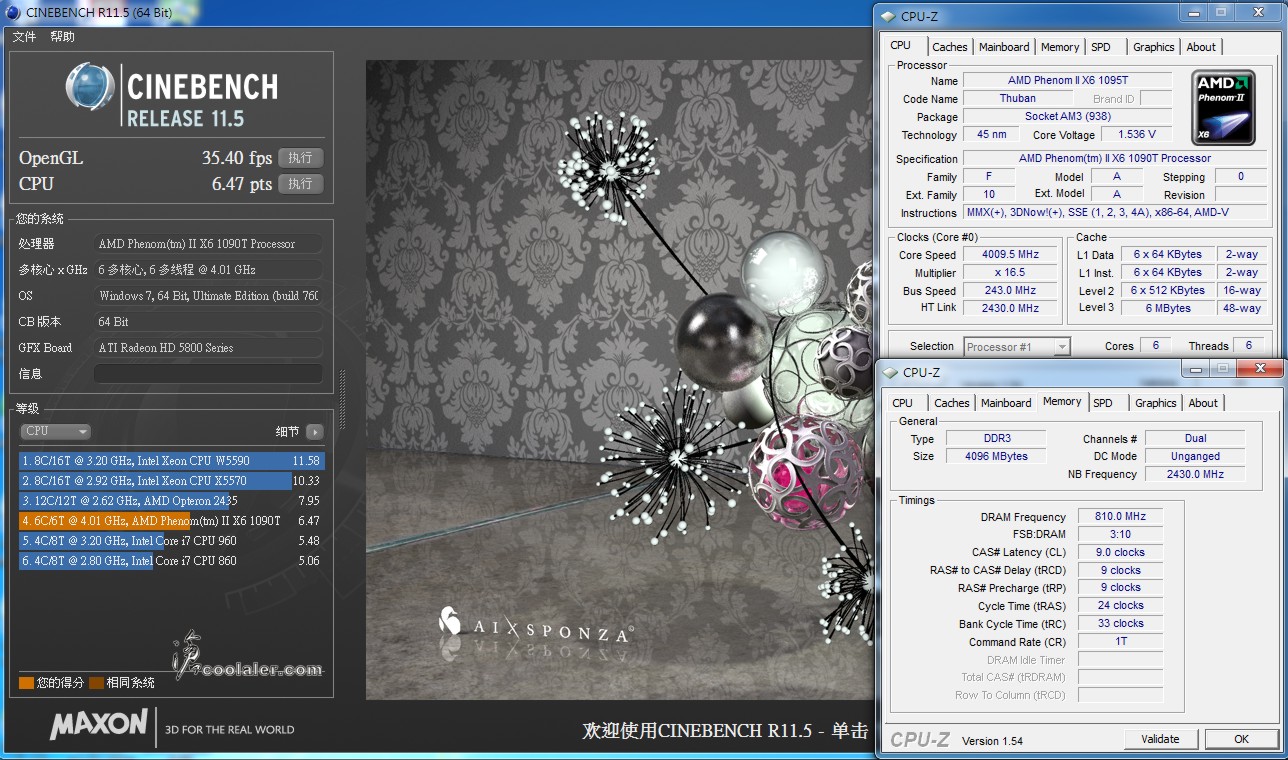Expand details with the 细节 arrow
The height and width of the screenshot is (760, 1288).
(x=315, y=432)
